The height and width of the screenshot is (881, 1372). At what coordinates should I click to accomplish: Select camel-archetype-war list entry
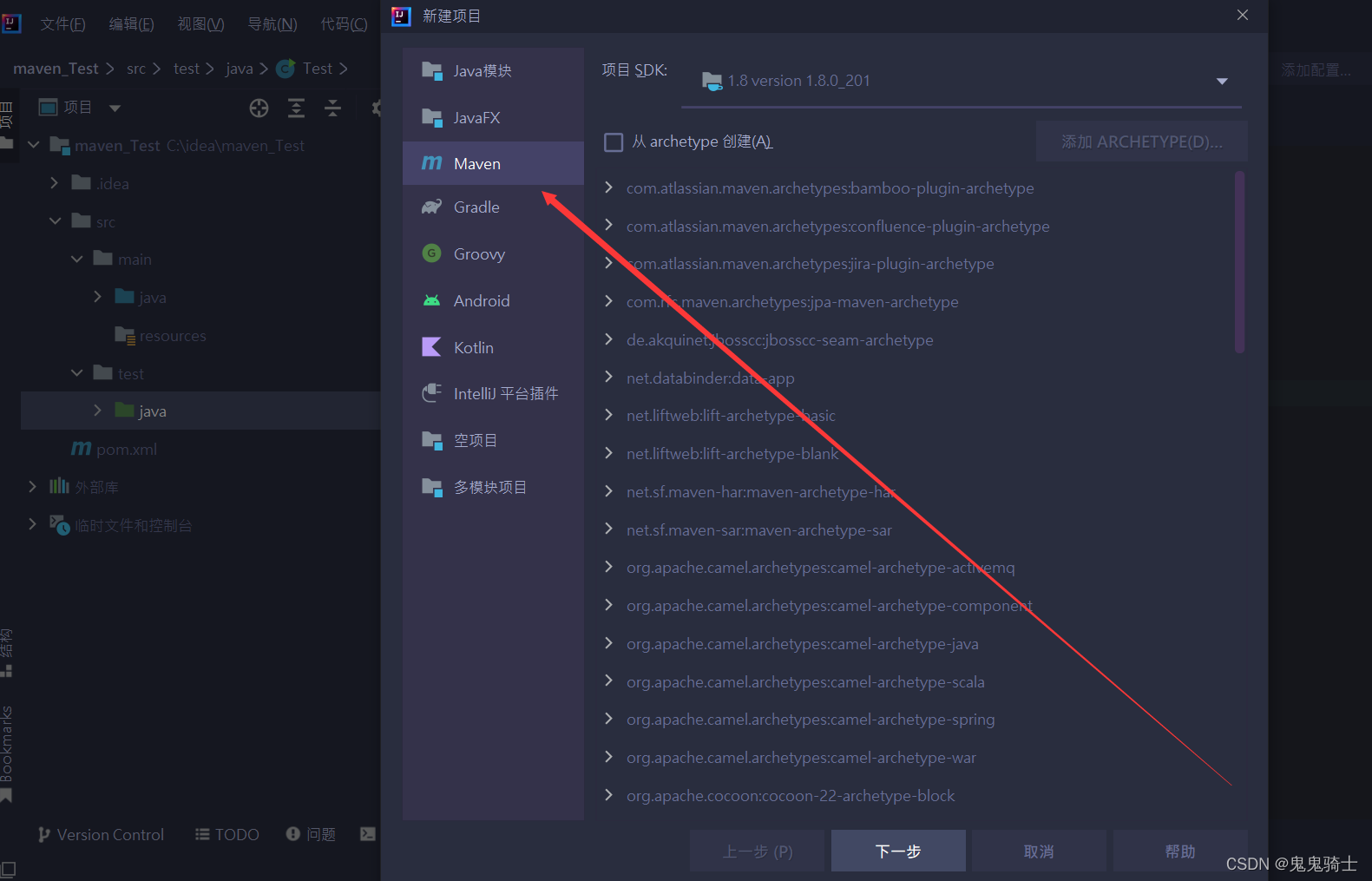[x=801, y=757]
